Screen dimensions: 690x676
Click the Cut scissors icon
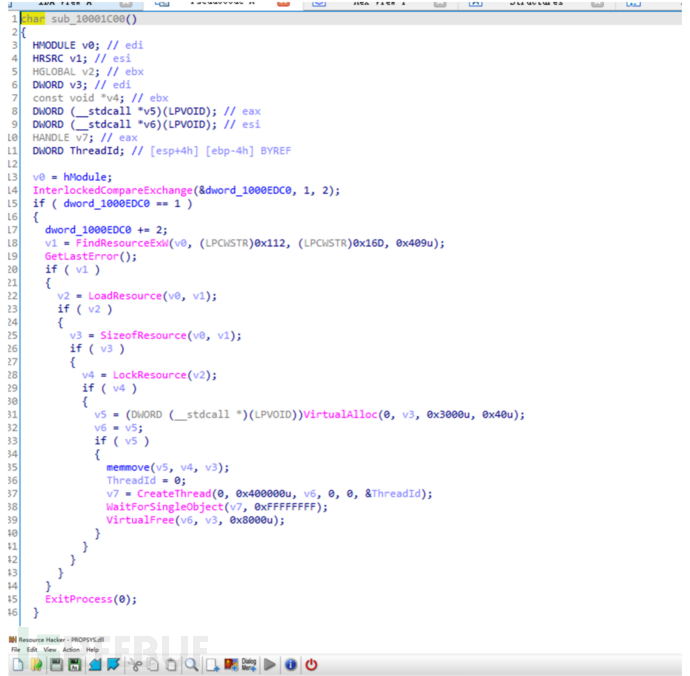click(x=135, y=665)
